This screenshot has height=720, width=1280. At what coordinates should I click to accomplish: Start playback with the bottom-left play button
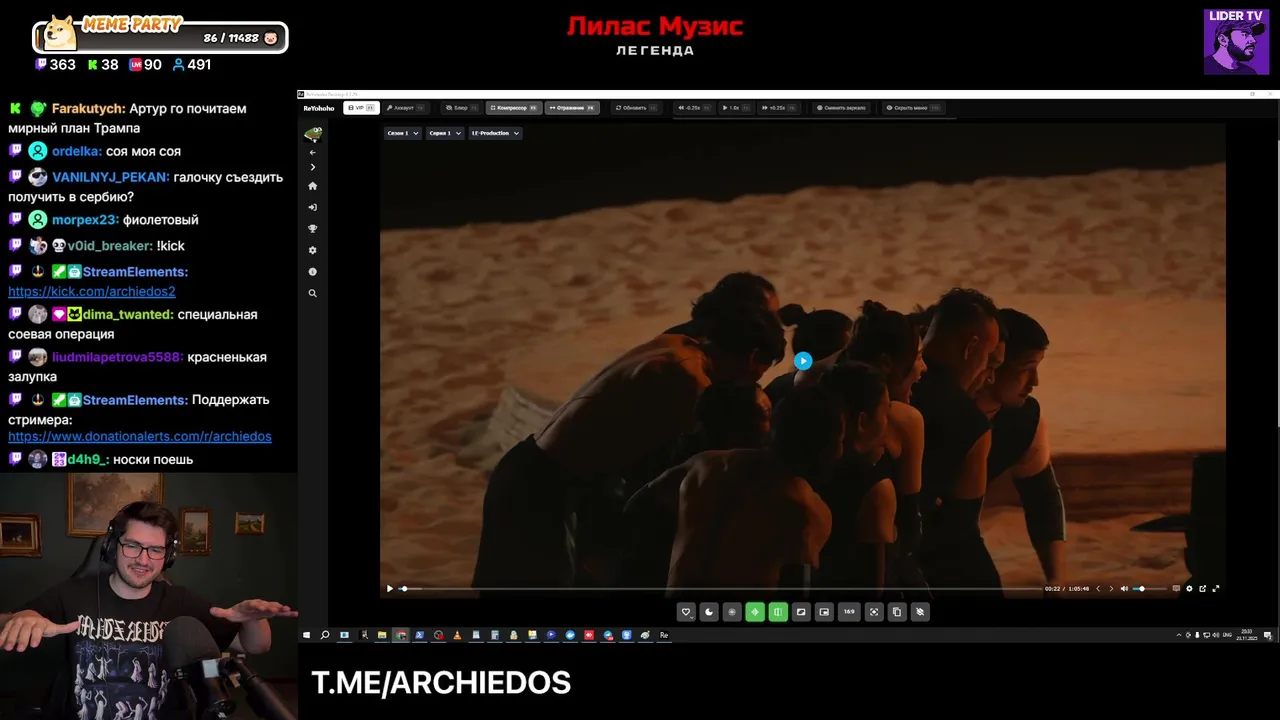click(x=390, y=589)
